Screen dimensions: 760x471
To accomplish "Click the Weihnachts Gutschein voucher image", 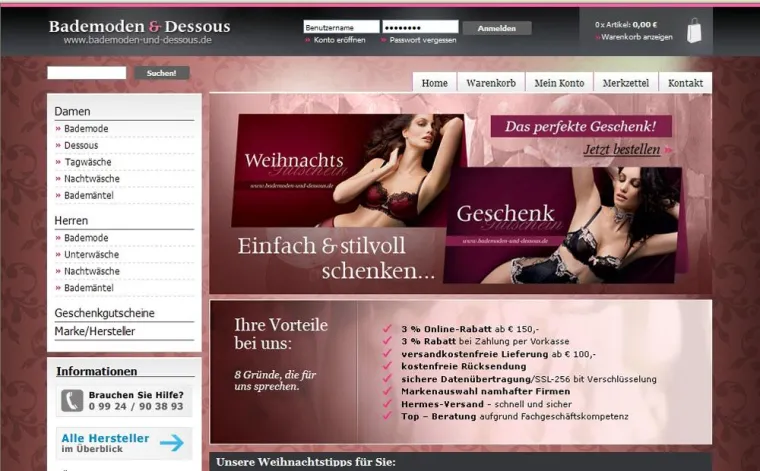I will point(348,171).
